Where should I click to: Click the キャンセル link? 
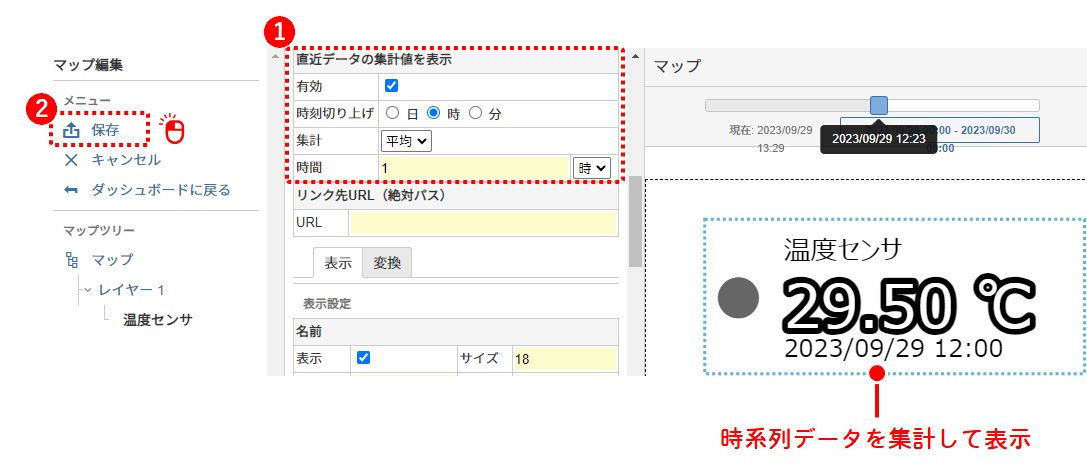coord(126,160)
